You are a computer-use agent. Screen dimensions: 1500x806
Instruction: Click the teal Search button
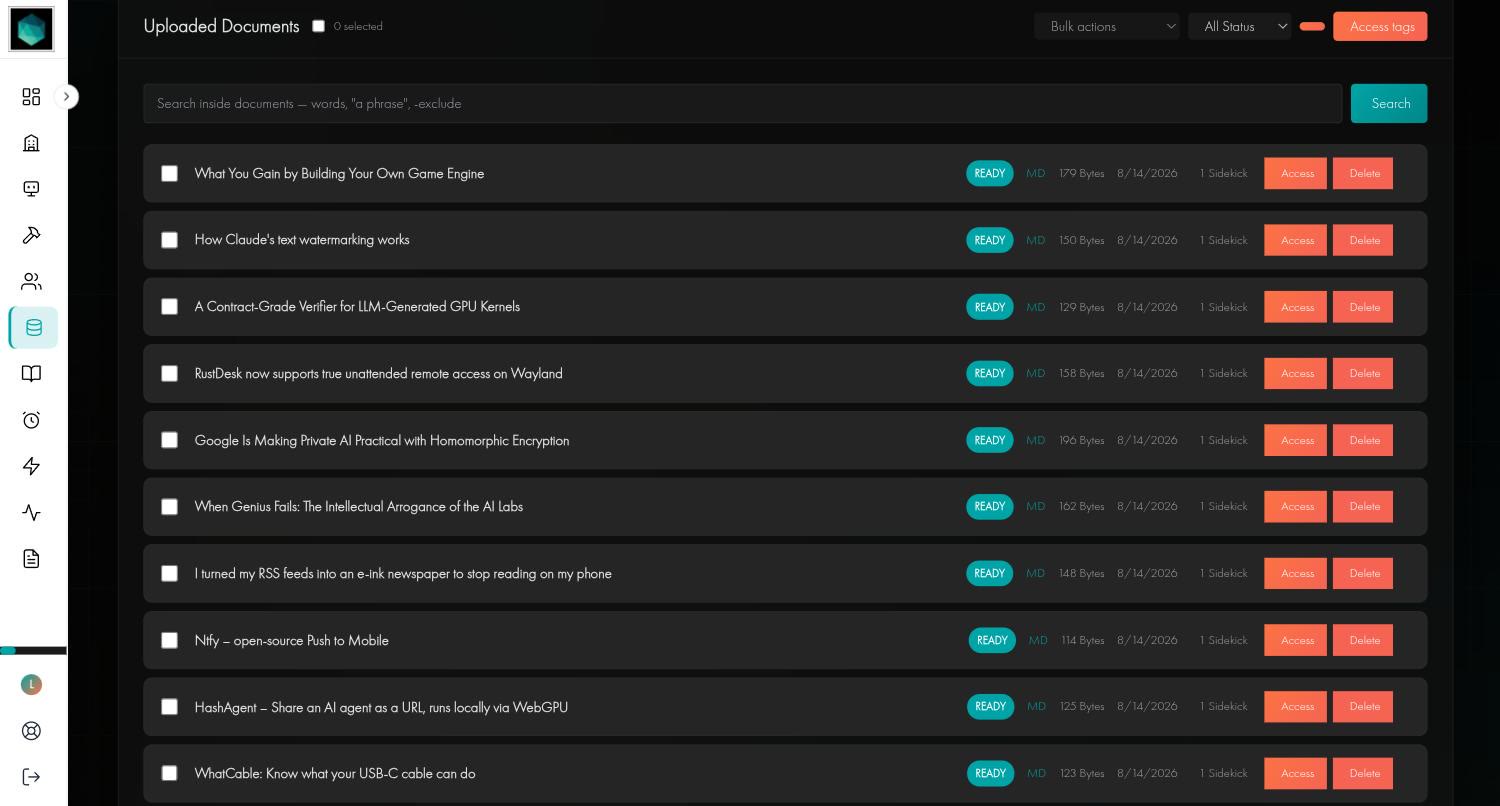pyautogui.click(x=1389, y=104)
